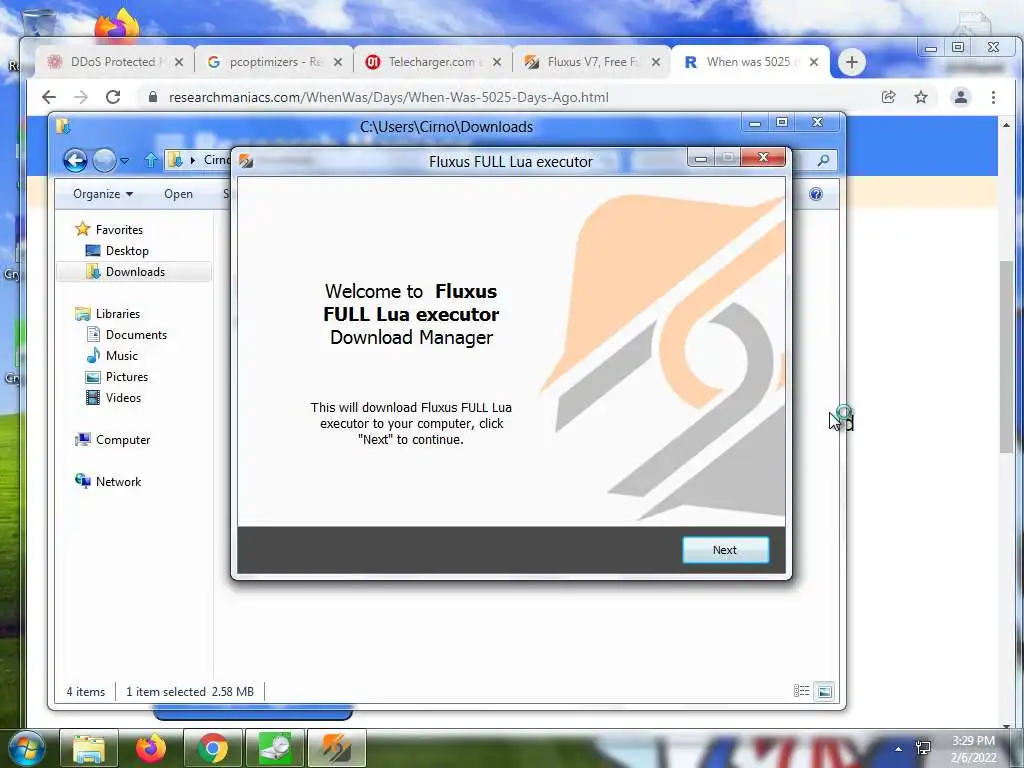This screenshot has width=1024, height=768.
Task: Minimize the Fluxus FULL Lua executor dialog
Action: (x=701, y=158)
